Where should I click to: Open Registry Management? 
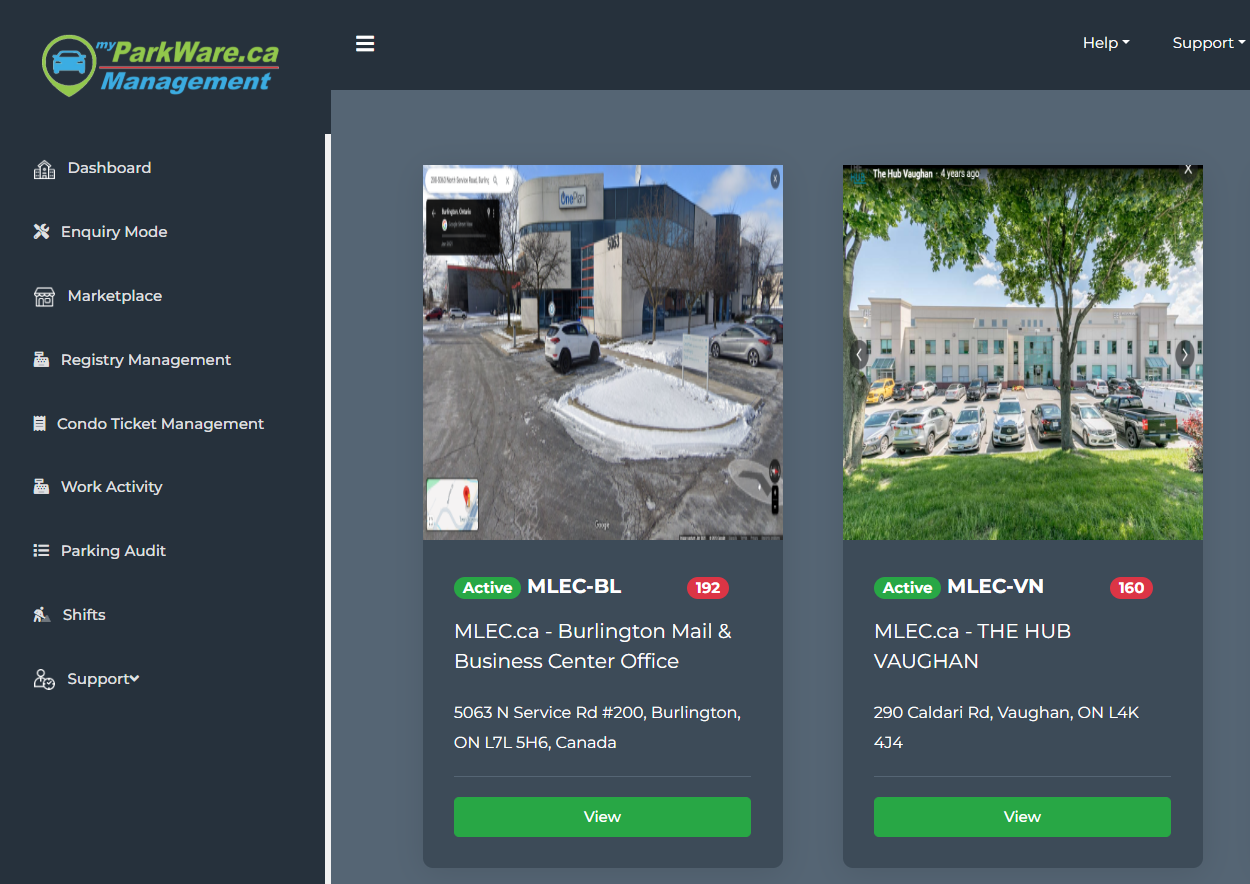click(146, 360)
